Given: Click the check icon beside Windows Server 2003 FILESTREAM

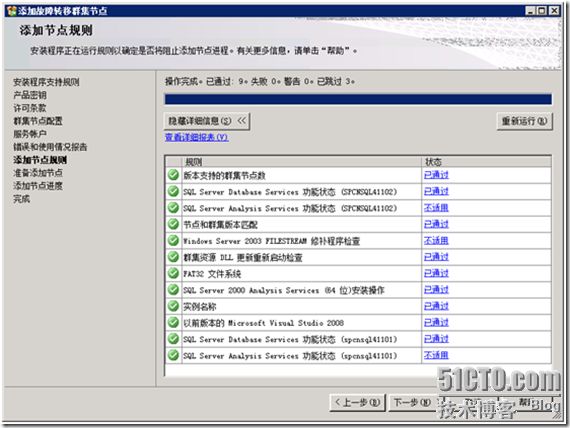Looking at the screenshot, I should (x=173, y=240).
